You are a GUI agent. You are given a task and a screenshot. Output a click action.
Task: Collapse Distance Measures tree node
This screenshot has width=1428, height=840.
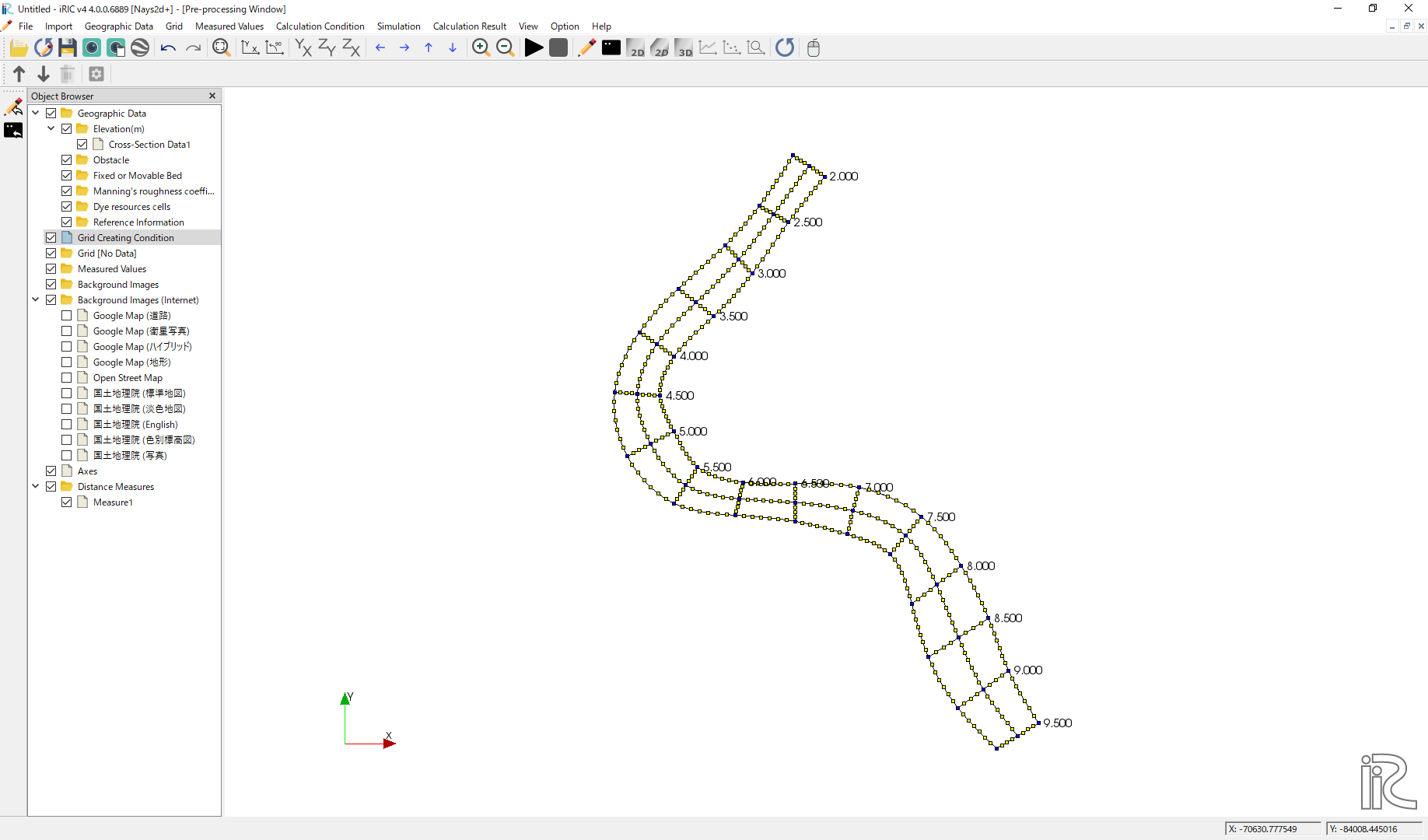pos(36,487)
